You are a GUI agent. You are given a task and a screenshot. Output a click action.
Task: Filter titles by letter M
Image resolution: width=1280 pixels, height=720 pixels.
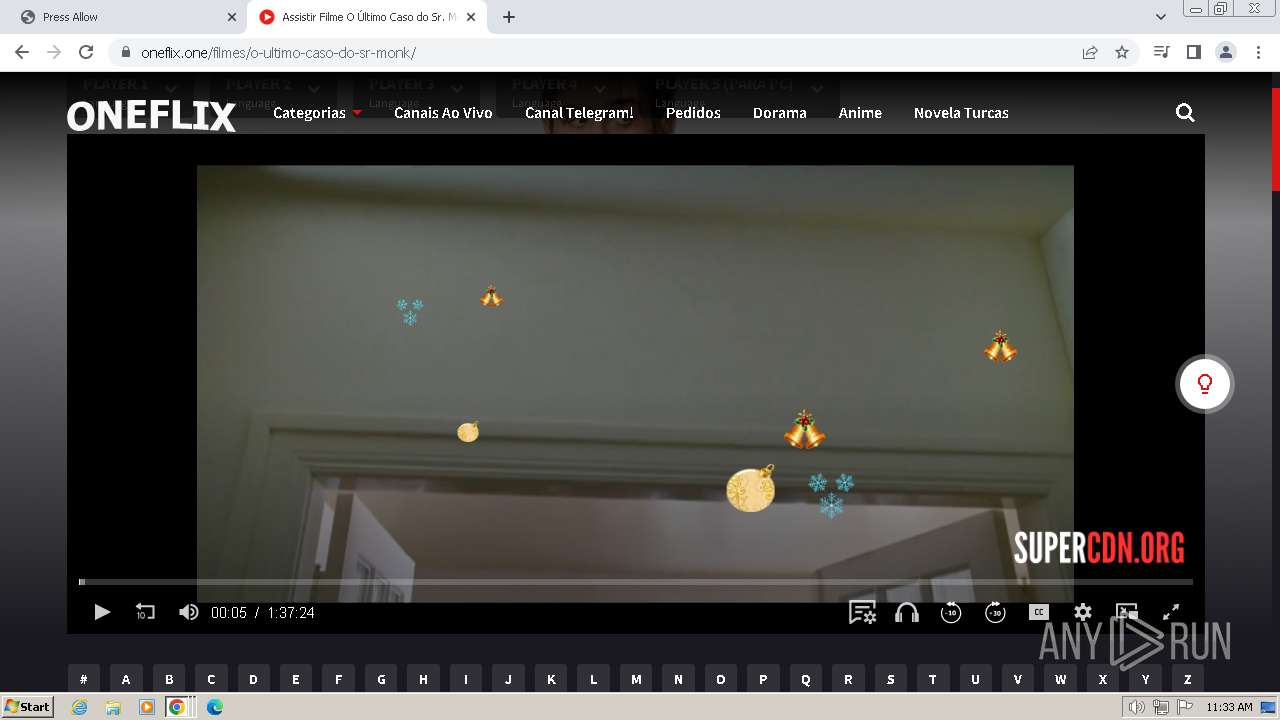(x=636, y=679)
